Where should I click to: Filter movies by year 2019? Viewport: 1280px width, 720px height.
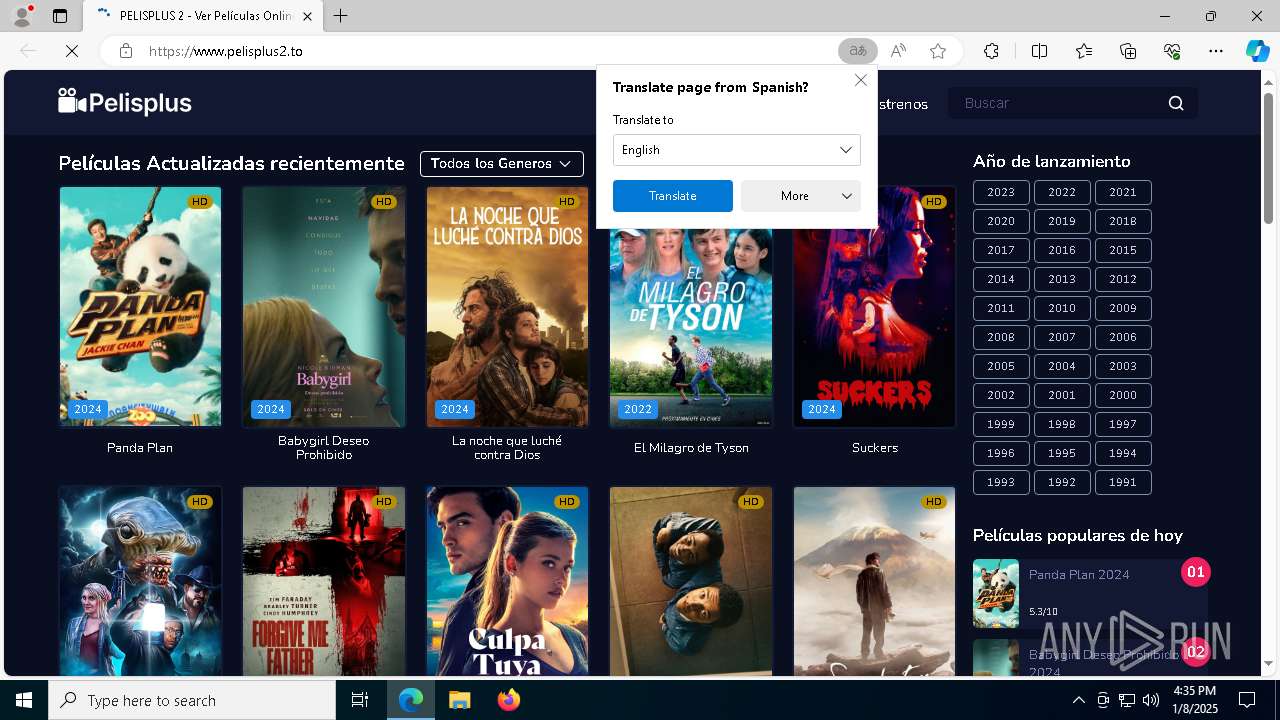1062,222
